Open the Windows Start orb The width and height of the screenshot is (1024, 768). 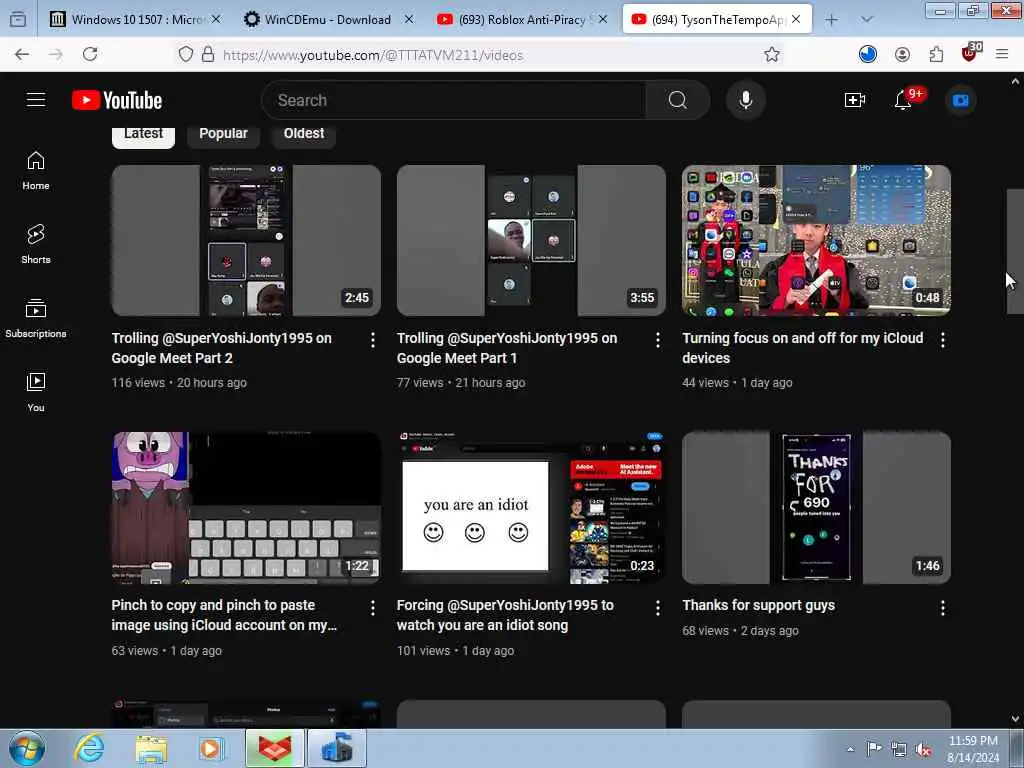tap(27, 748)
